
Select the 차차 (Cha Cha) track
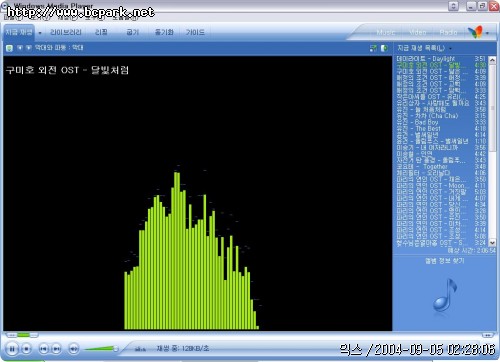[441, 116]
